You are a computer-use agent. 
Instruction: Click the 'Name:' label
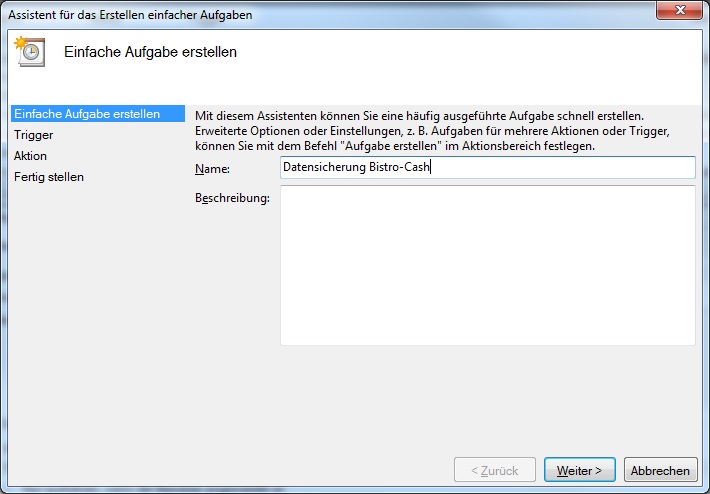point(212,169)
